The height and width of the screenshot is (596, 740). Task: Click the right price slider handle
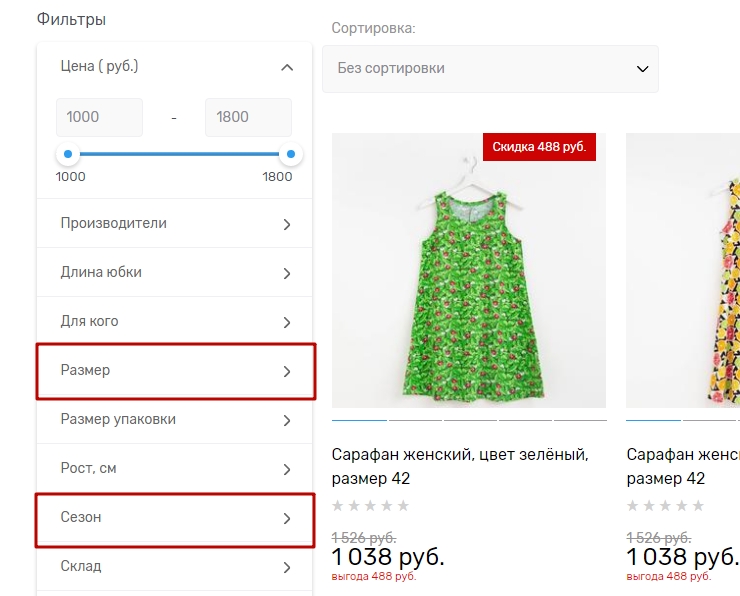(291, 154)
